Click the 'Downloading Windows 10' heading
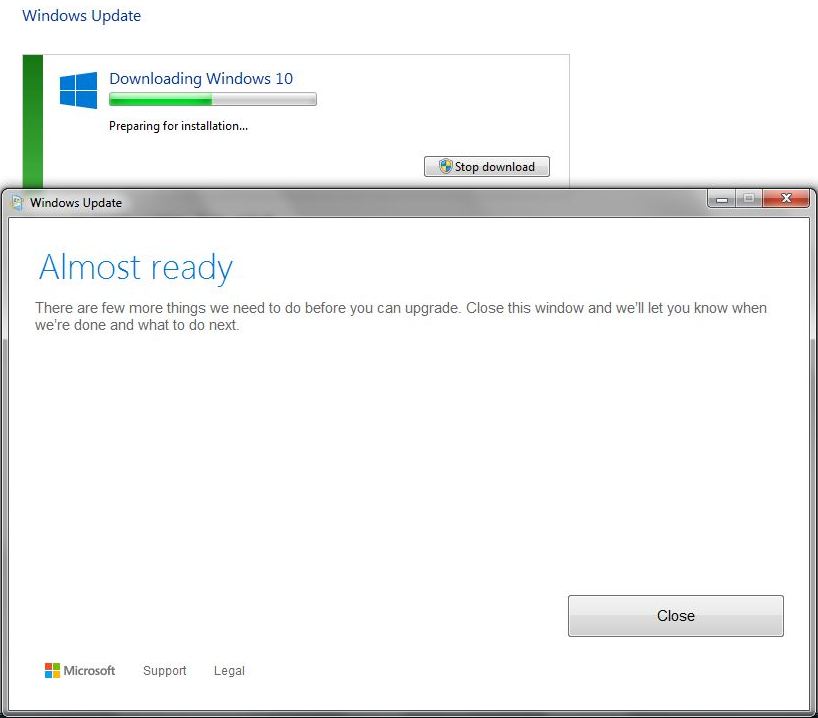Screen dimensions: 818x718 pos(201,79)
